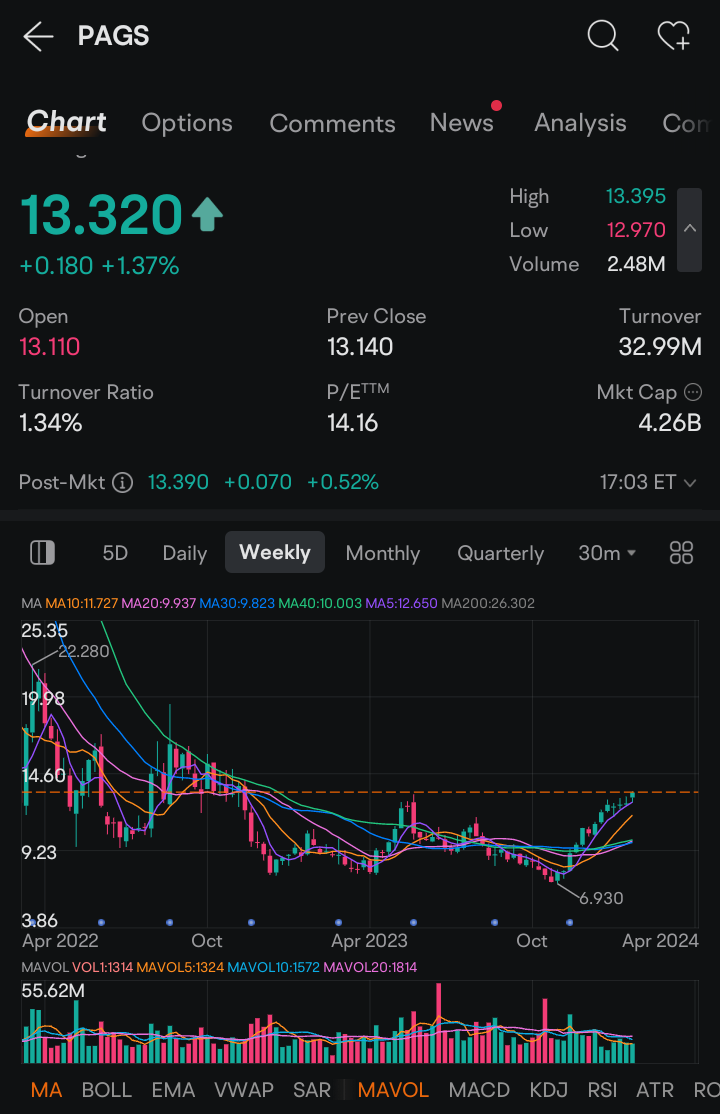Tap MA200:26.302 legend value
Viewport: 720px width, 1114px height.
488,603
